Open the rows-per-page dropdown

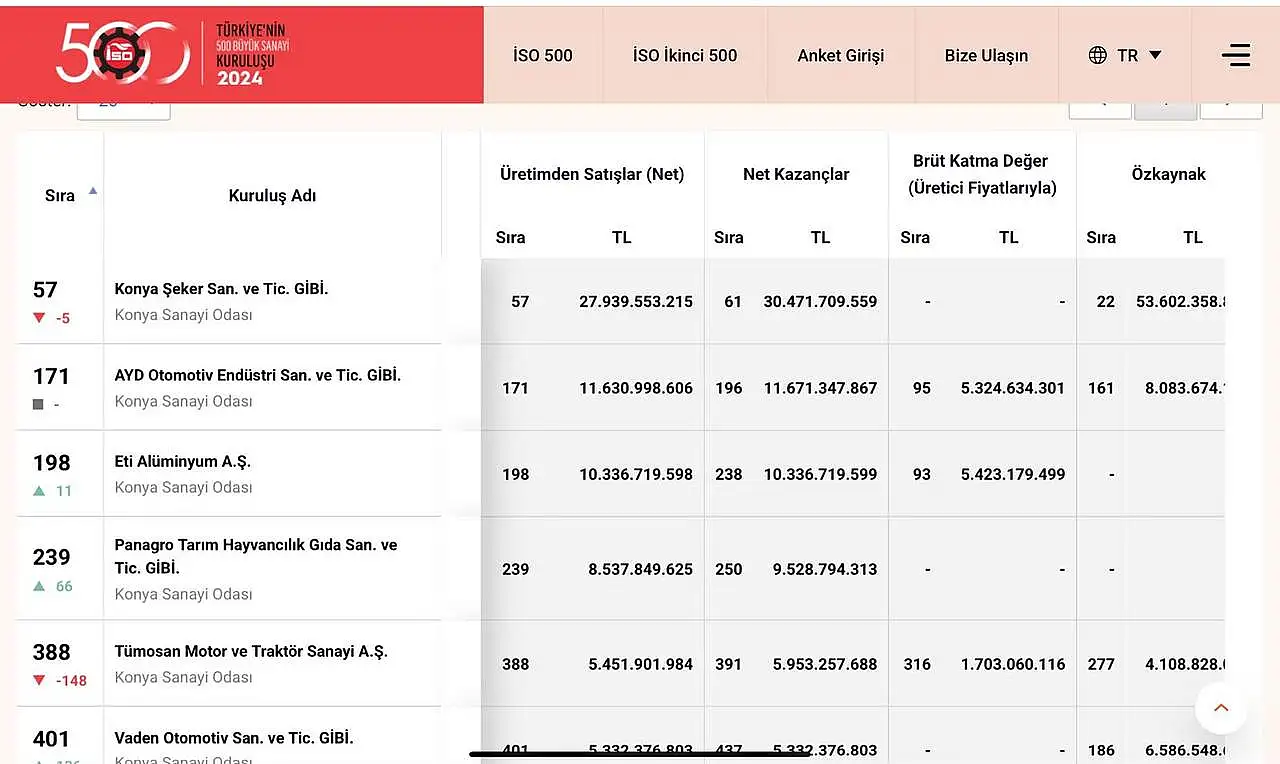[x=124, y=104]
